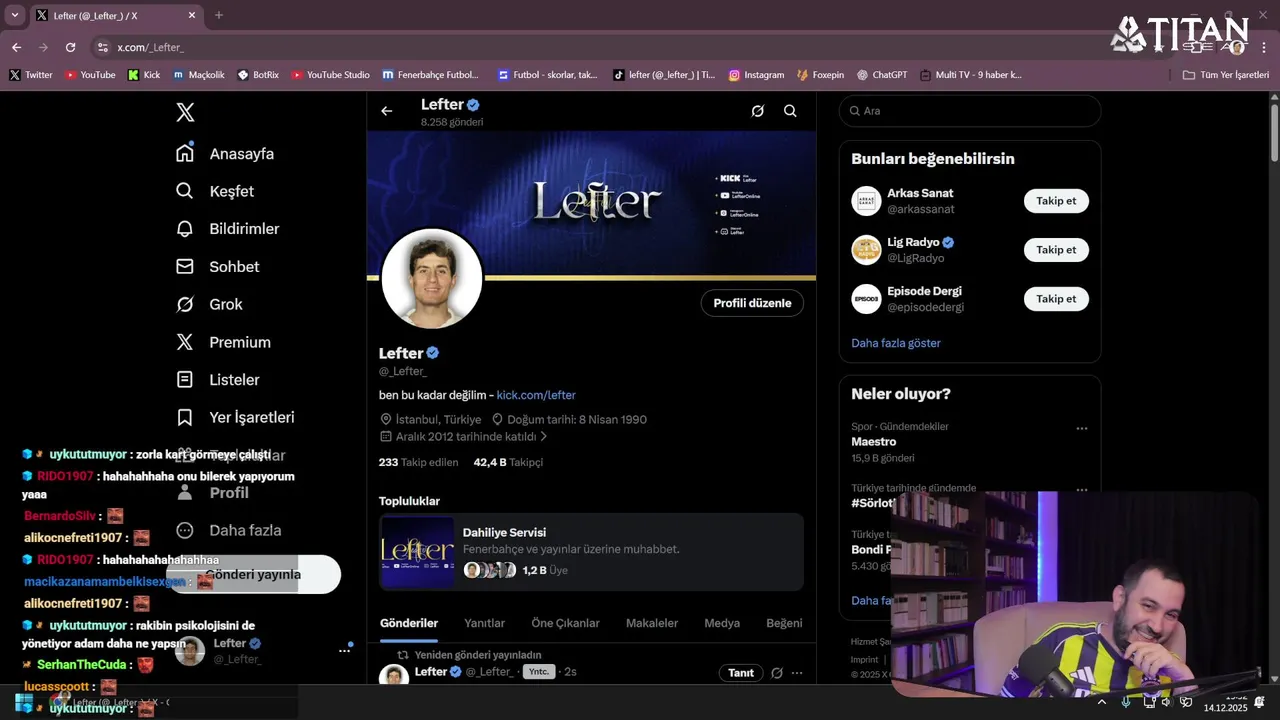Open Dahiliye Servisi community card
The width and height of the screenshot is (1280, 720).
click(591, 552)
